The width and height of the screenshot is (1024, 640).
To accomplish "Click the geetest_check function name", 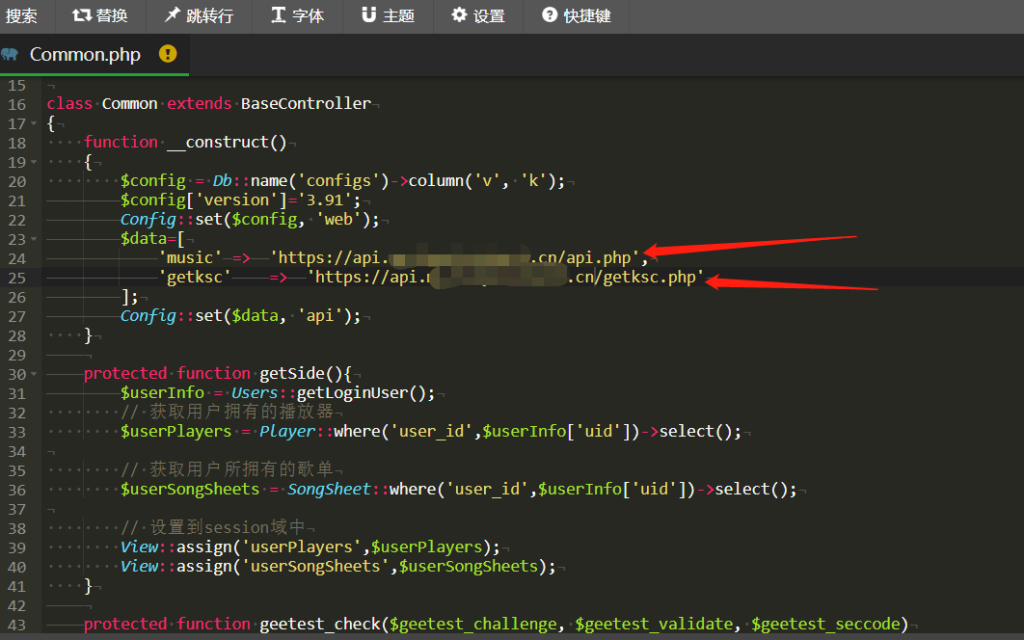I will click(x=319, y=624).
